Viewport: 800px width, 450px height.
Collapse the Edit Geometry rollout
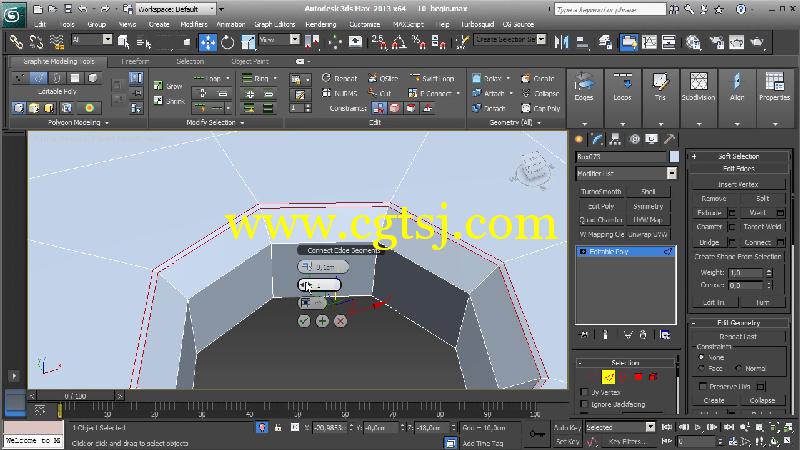738,323
